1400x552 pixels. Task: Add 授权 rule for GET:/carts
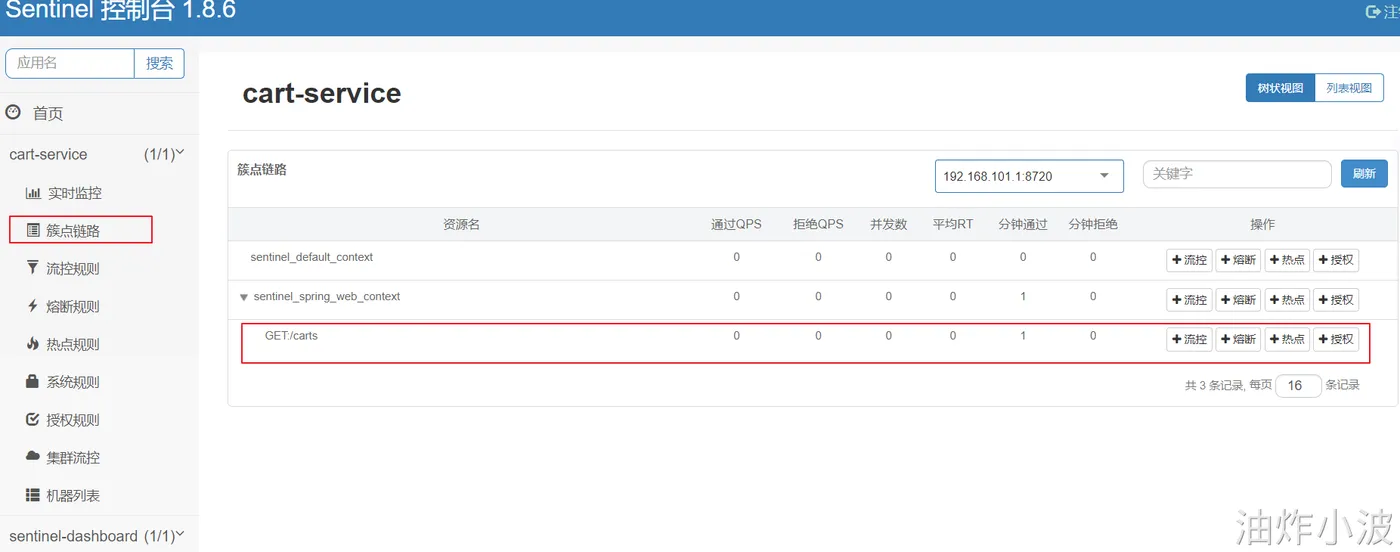(x=1336, y=339)
